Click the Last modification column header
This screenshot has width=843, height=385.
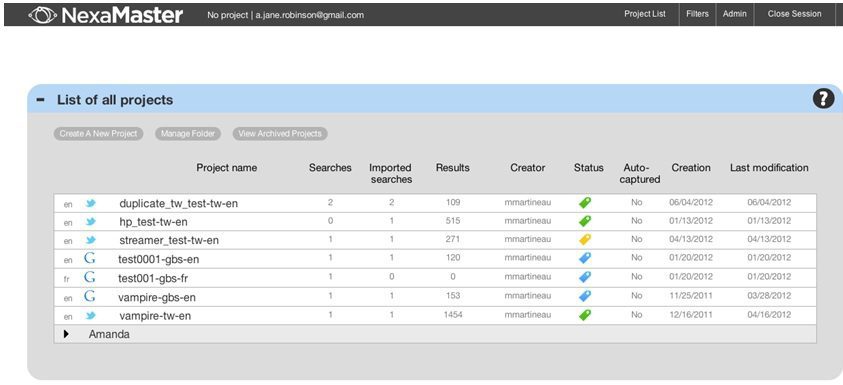[x=769, y=168]
